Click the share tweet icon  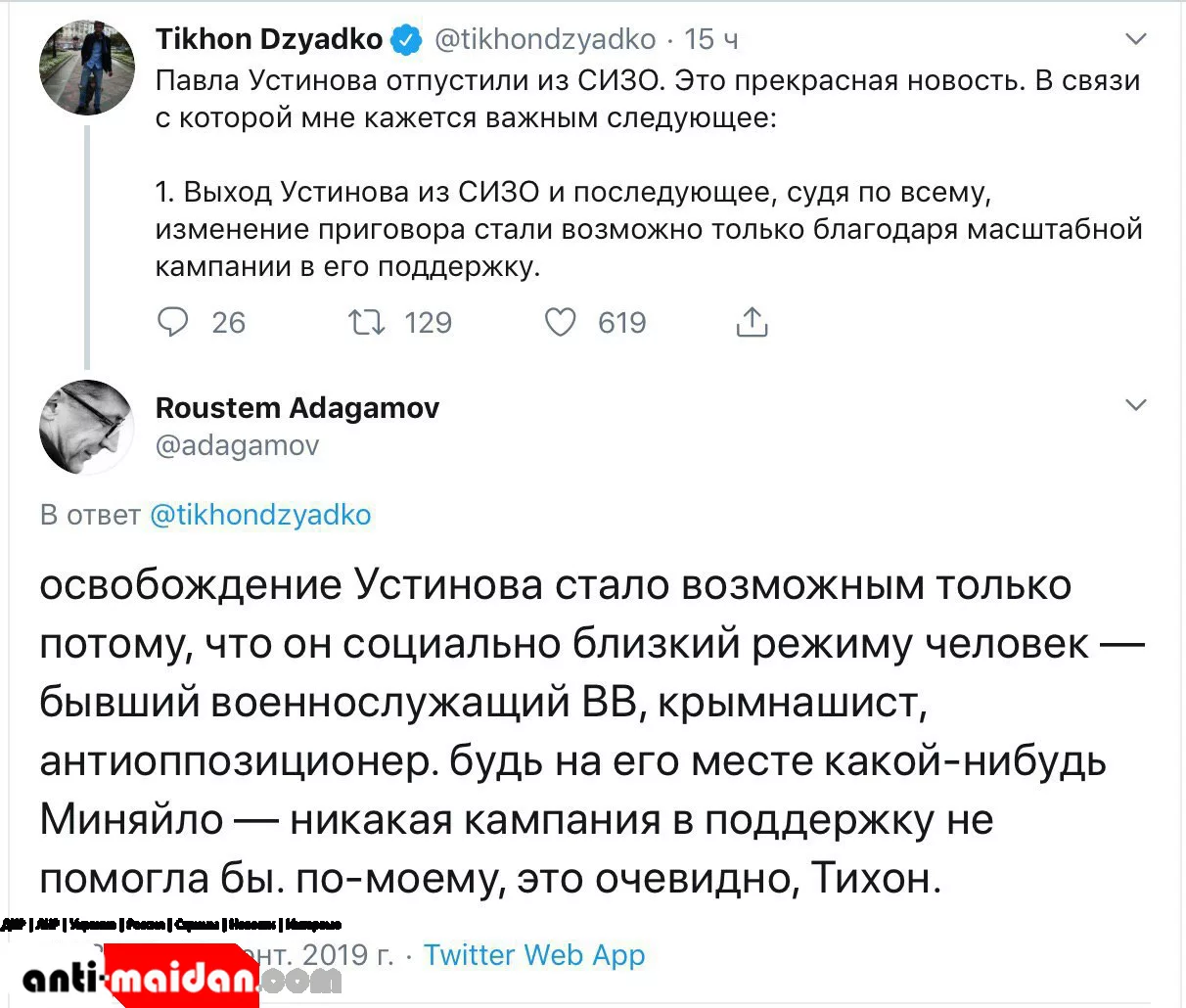point(752,322)
